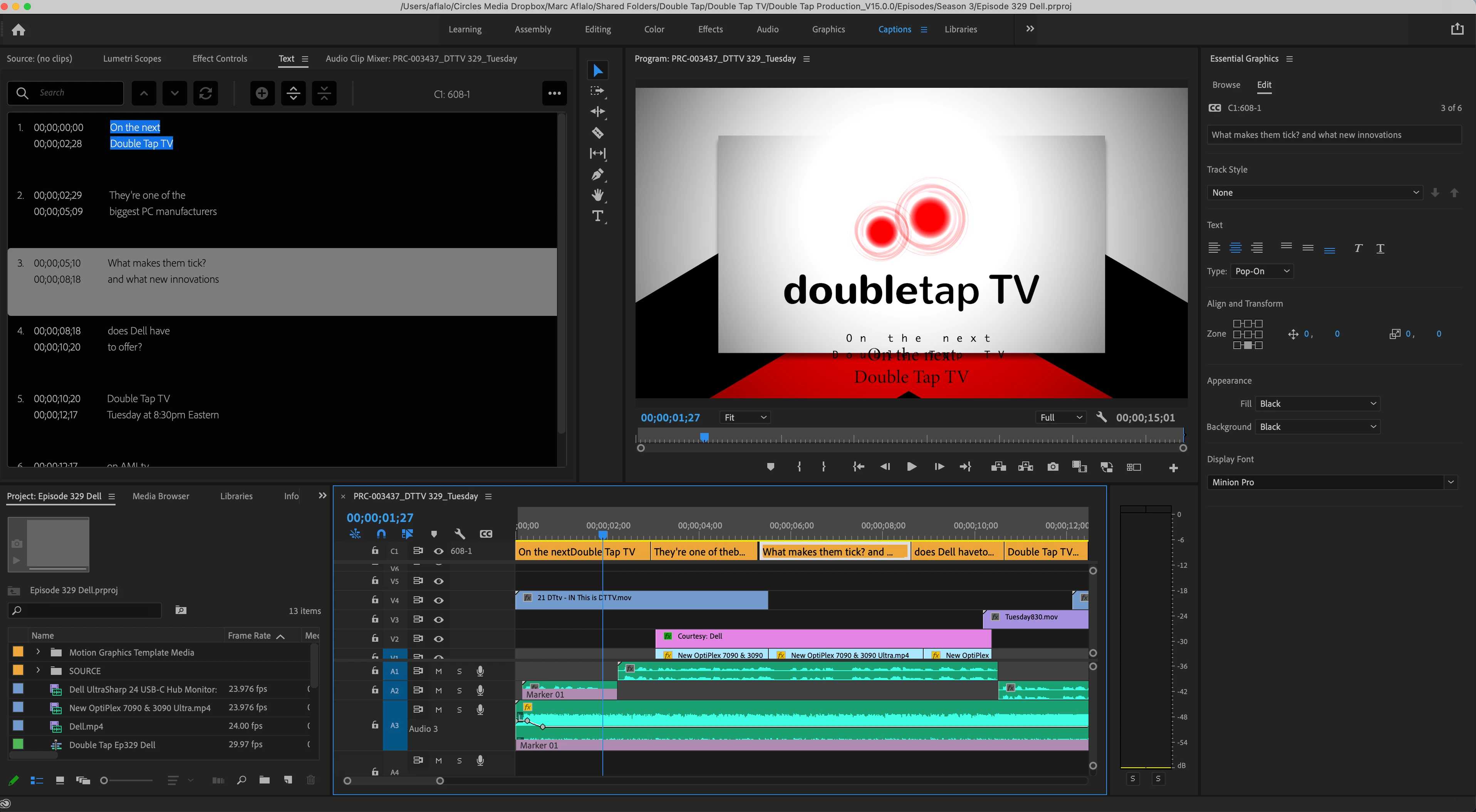Mute audio track A1

(438, 671)
